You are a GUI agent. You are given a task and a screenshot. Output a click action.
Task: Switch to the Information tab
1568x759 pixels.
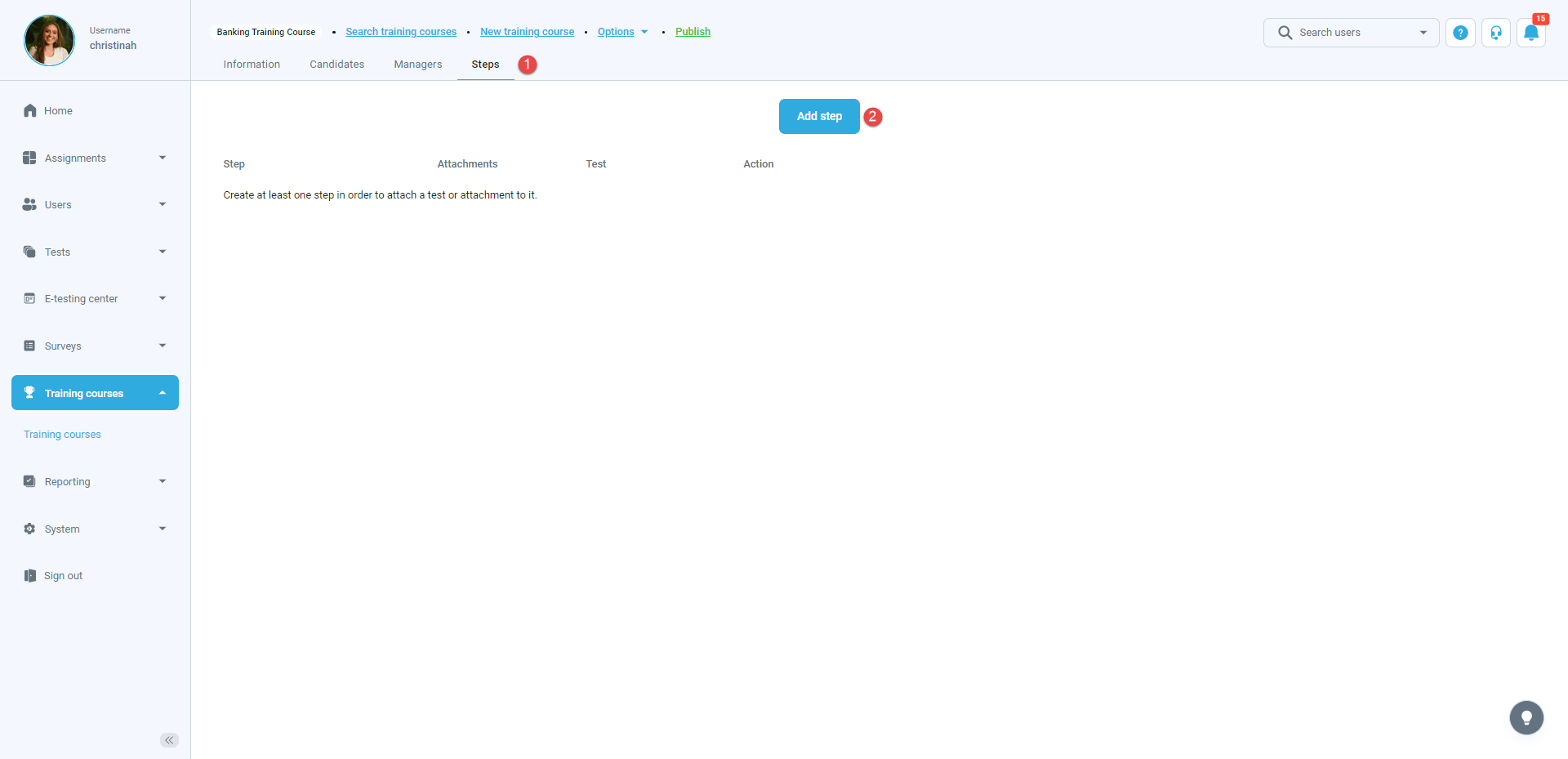point(252,65)
